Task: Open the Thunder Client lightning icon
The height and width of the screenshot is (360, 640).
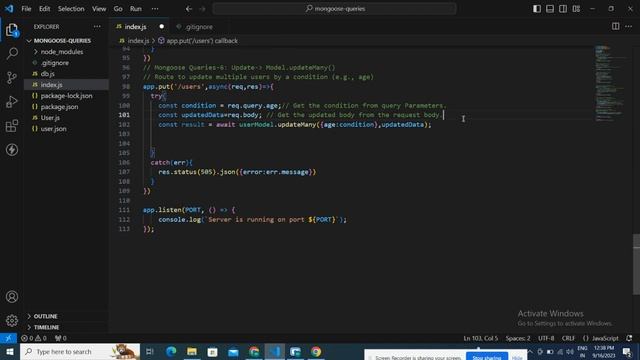Action: 12,150
